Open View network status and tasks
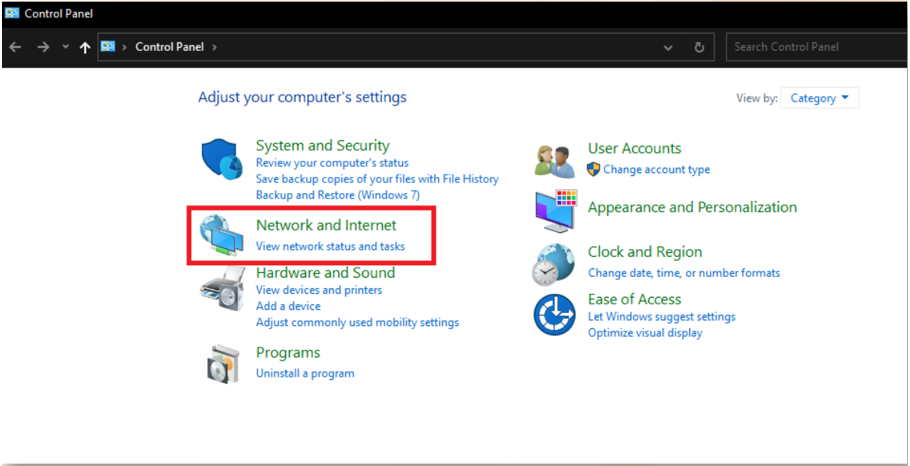Image resolution: width=910 pixels, height=466 pixels. [330, 247]
